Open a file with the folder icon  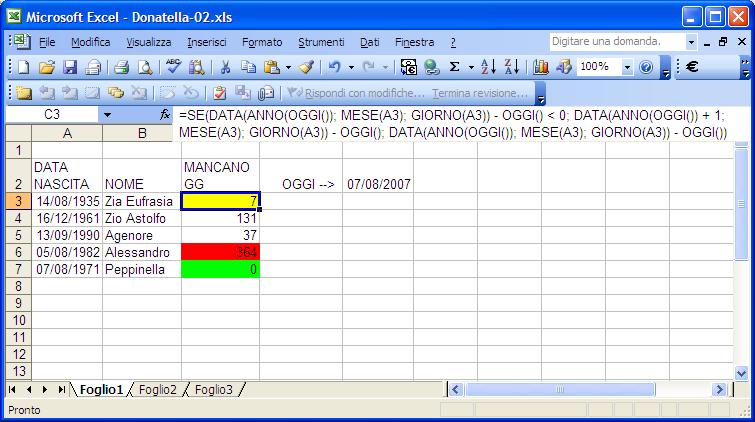click(46, 67)
